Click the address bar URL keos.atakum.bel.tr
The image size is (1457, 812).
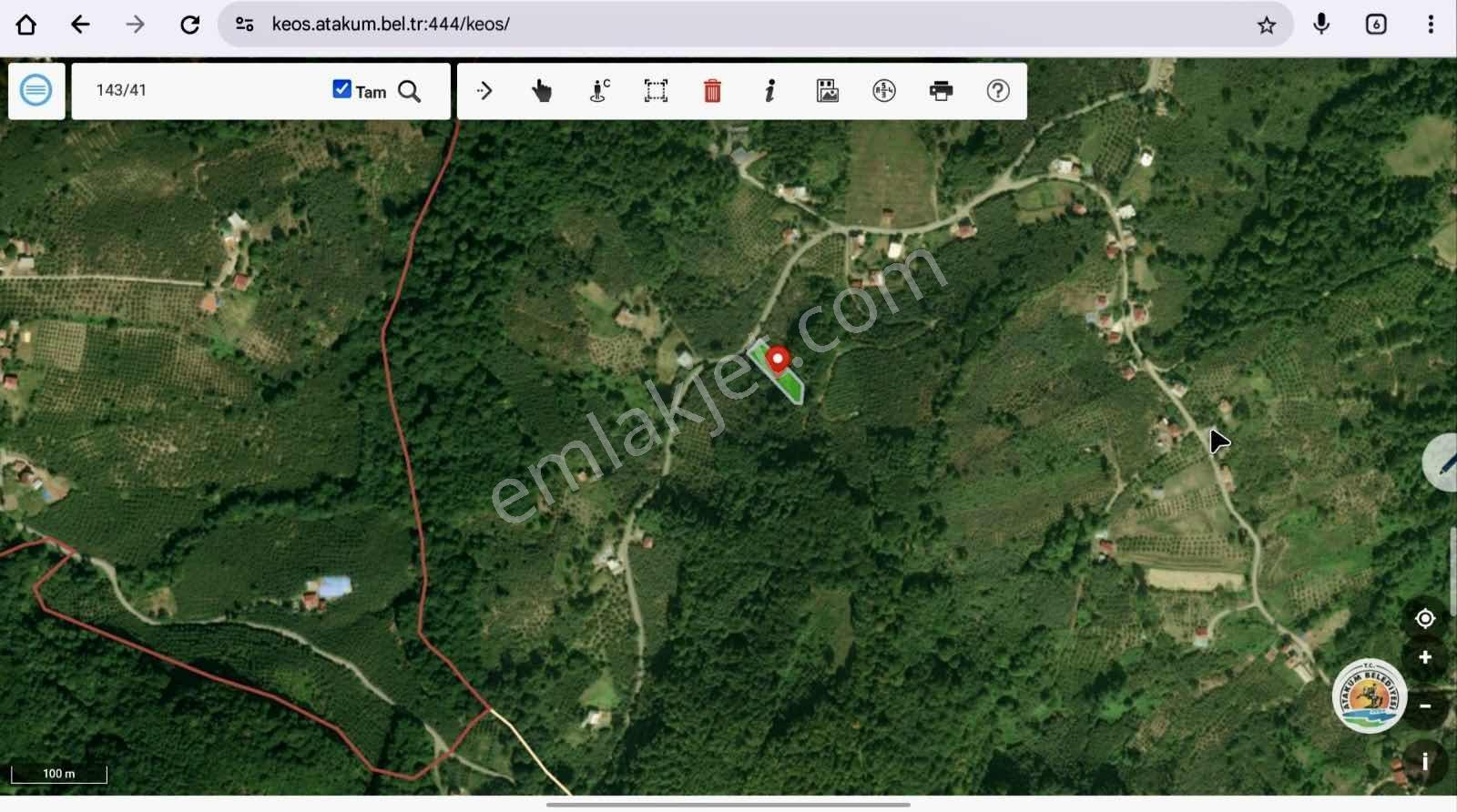click(391, 25)
